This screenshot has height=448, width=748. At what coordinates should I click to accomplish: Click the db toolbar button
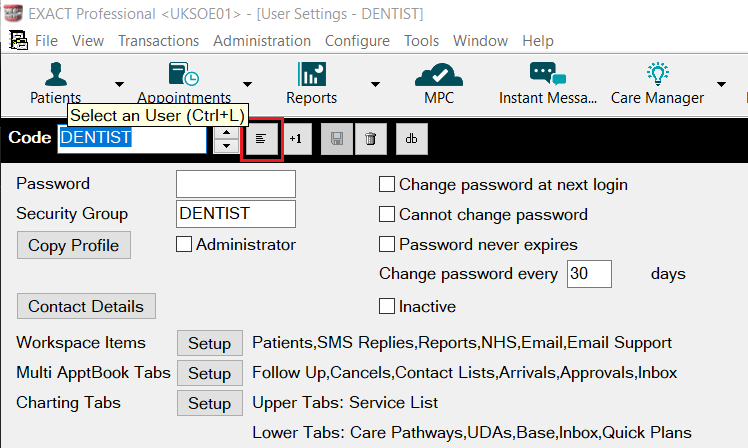point(412,139)
